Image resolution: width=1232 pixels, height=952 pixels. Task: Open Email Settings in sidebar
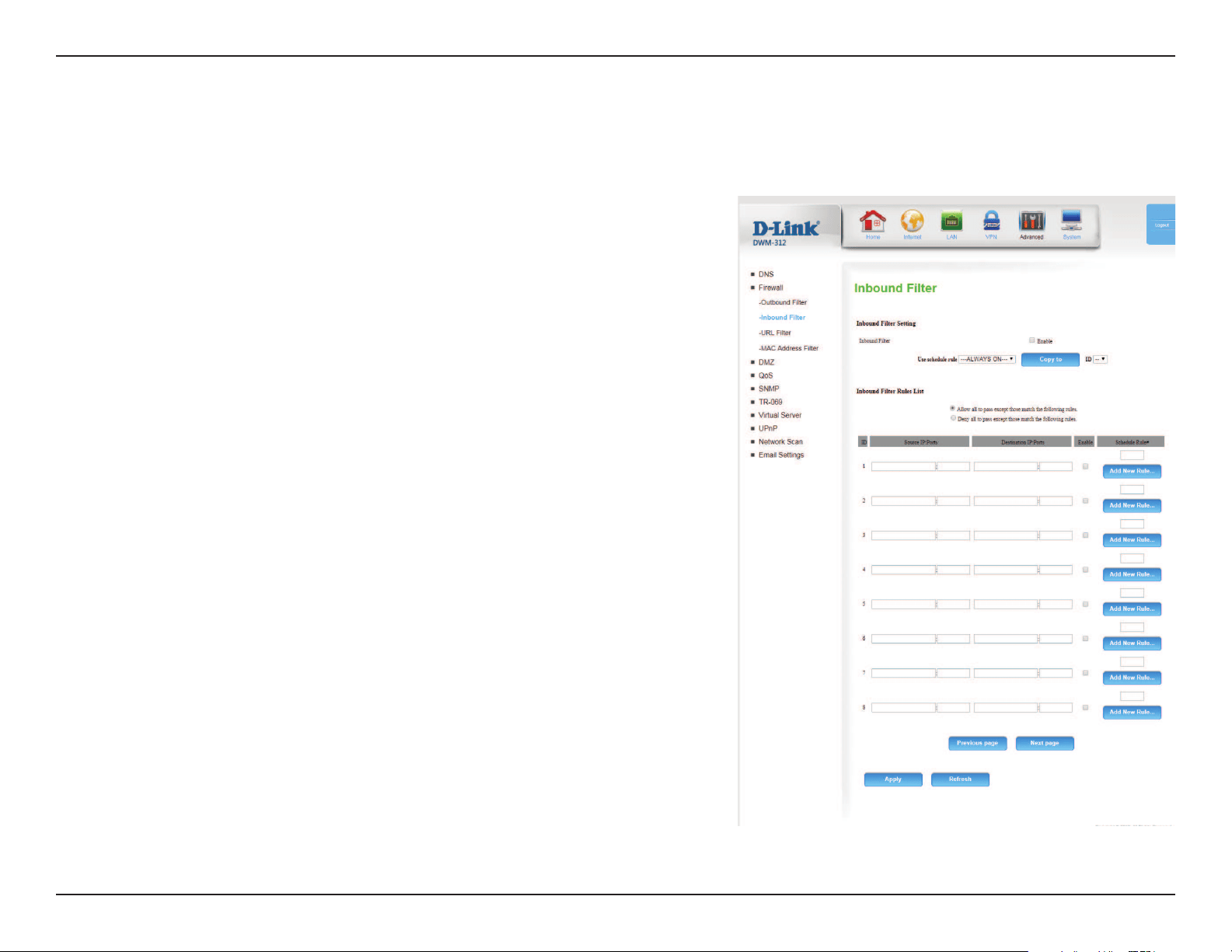pos(781,455)
